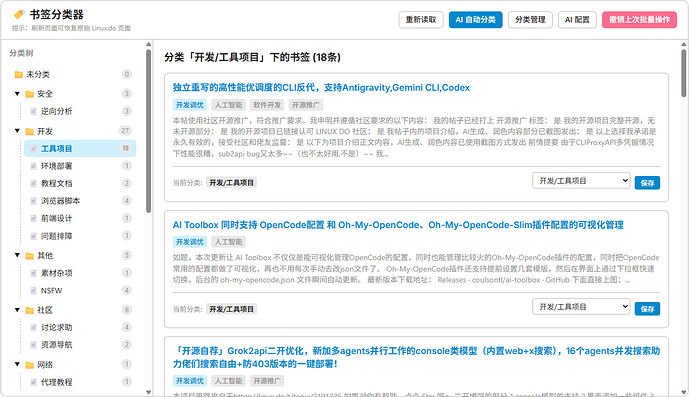The image size is (689, 397).
Task: Select NSFW category
Action: (x=80, y=291)
